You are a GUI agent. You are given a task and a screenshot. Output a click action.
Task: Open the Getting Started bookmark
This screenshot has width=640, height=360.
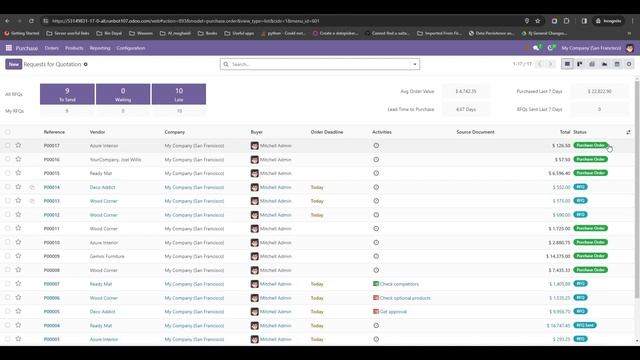click(x=22, y=33)
